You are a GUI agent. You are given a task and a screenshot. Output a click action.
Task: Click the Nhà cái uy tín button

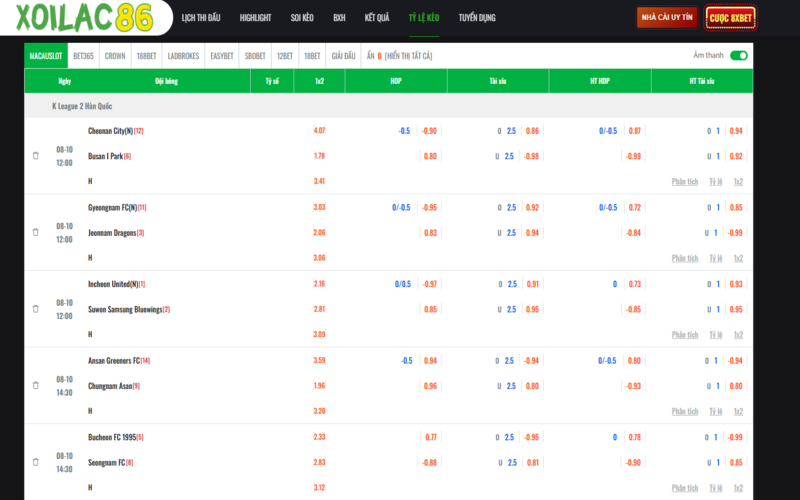pyautogui.click(x=667, y=18)
